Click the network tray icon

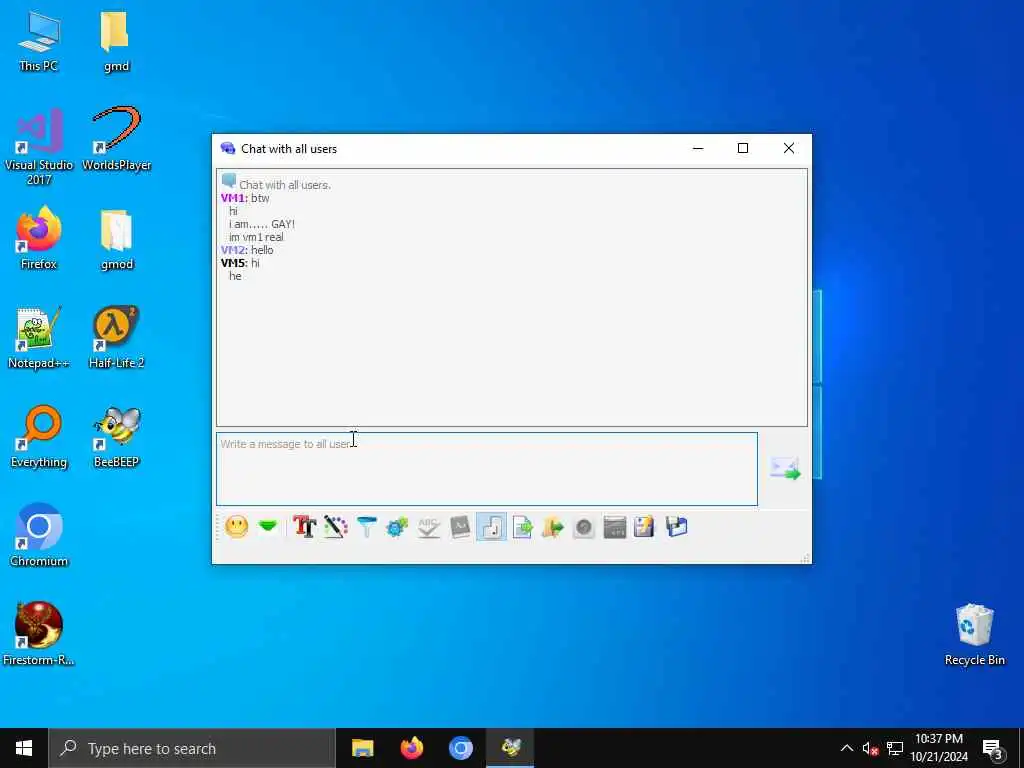(x=895, y=748)
